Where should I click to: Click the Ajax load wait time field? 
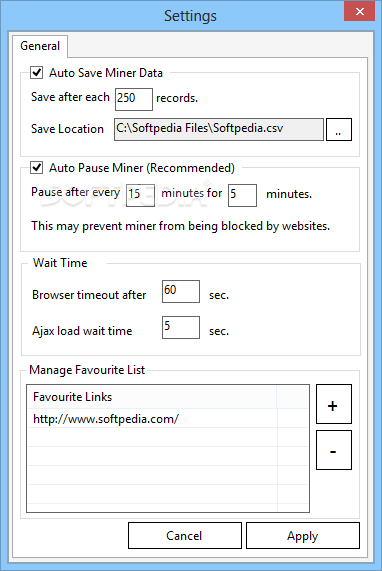181,327
